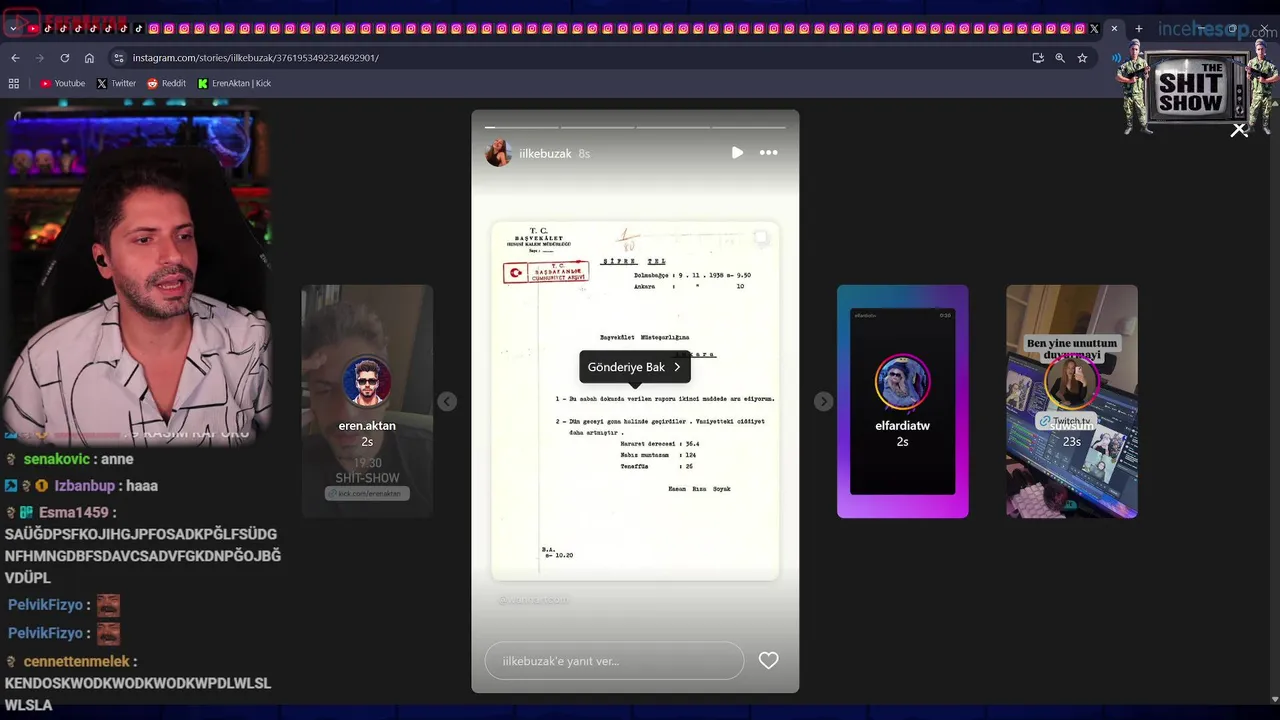This screenshot has height=720, width=1280.
Task: Play the paused story
Action: (x=737, y=153)
